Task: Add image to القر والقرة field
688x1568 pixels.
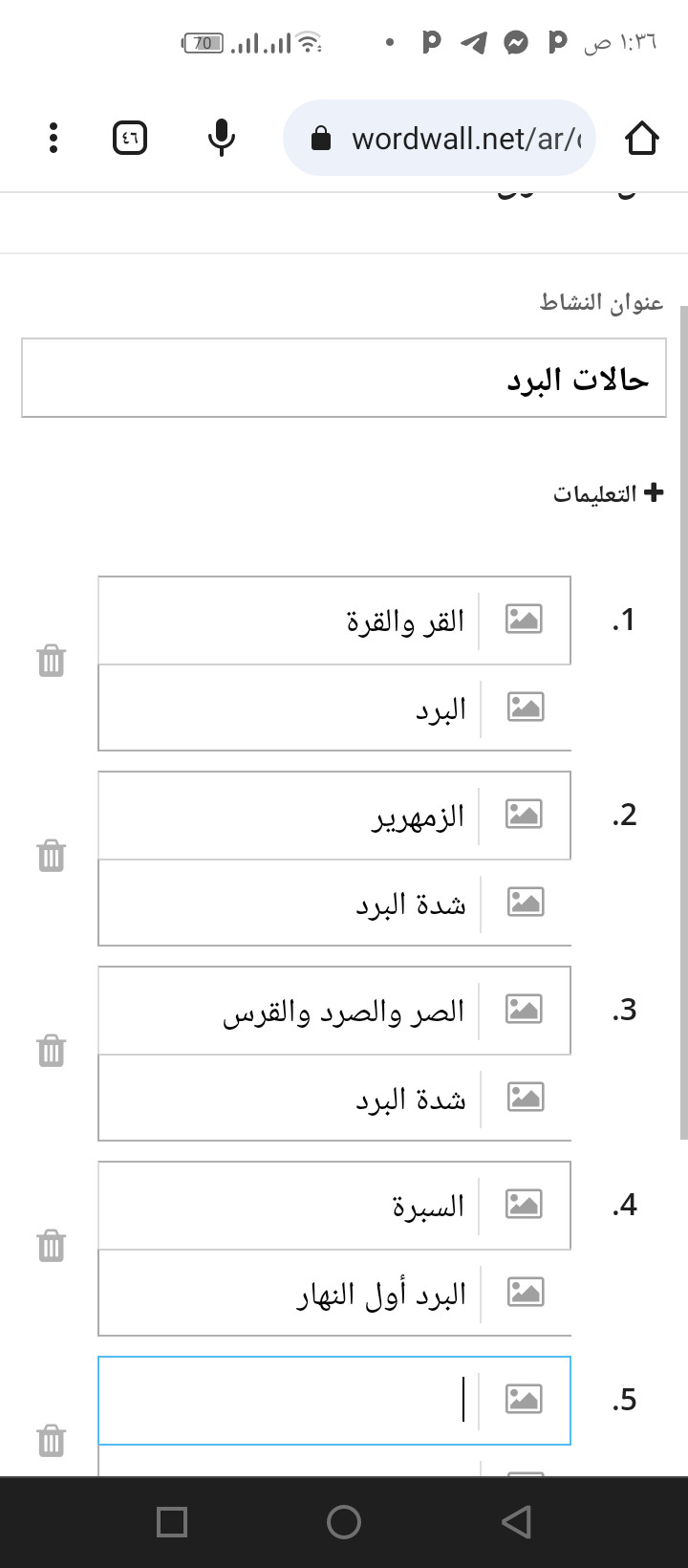Action: click(524, 620)
